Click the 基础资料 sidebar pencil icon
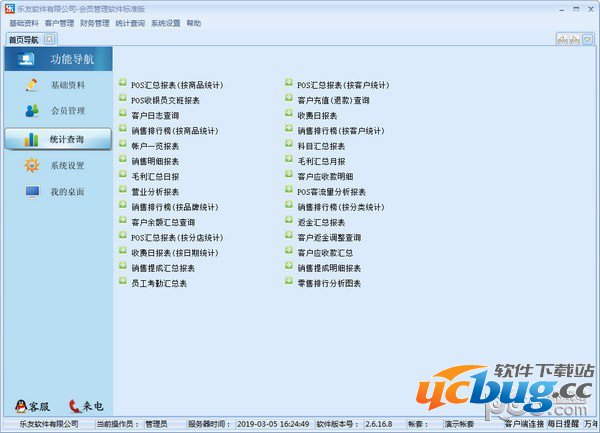 click(32, 85)
